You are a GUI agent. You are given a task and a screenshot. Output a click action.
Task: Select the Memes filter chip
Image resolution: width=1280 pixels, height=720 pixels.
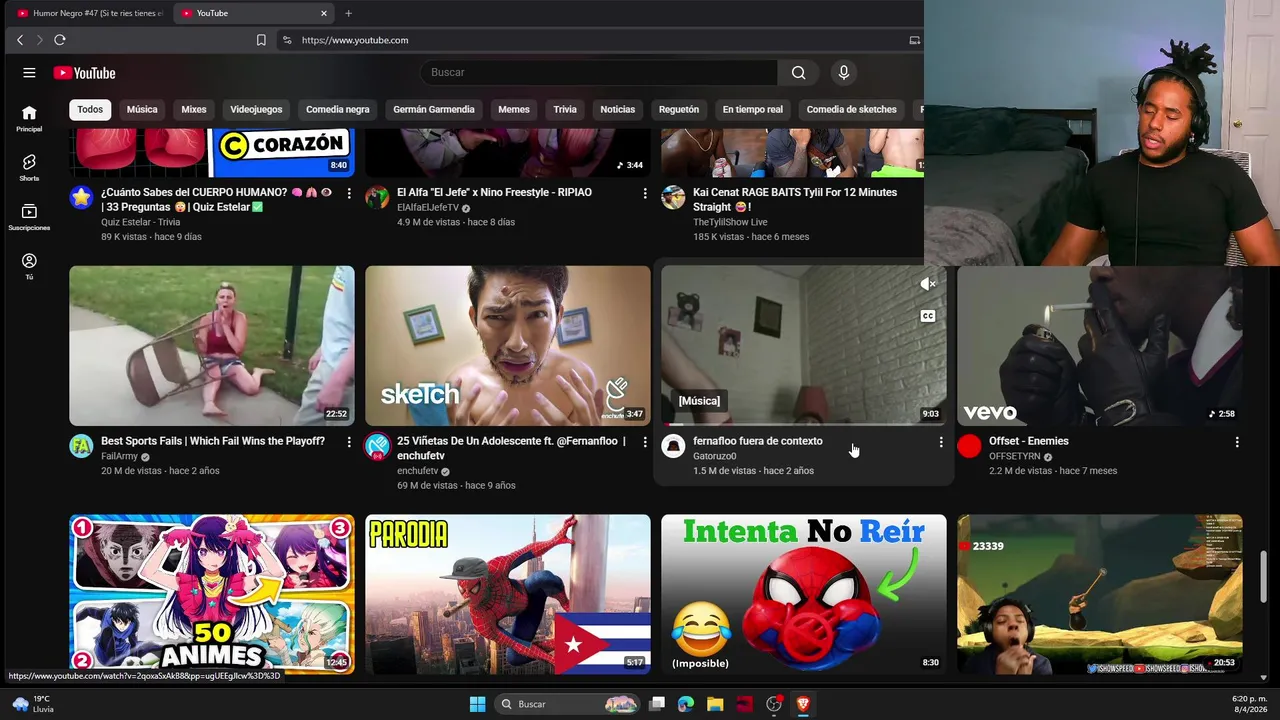(514, 109)
